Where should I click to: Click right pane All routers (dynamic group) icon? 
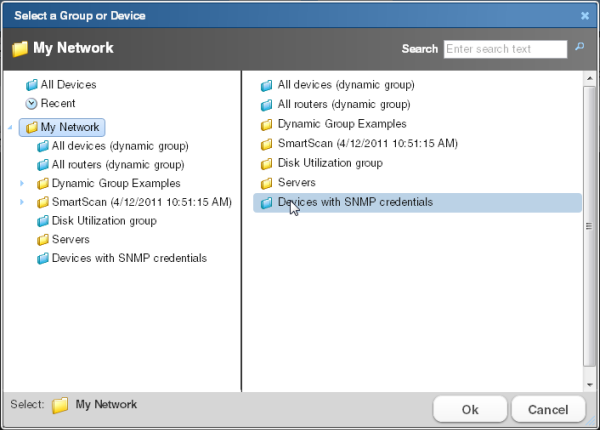[266, 104]
